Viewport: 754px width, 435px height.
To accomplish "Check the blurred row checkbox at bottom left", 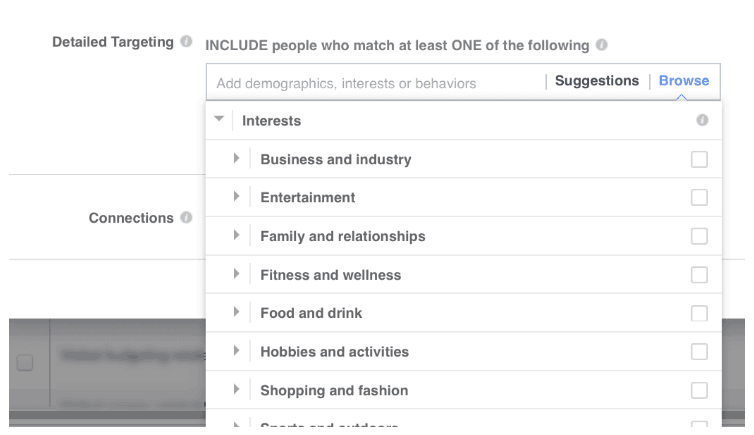I will click(25, 362).
